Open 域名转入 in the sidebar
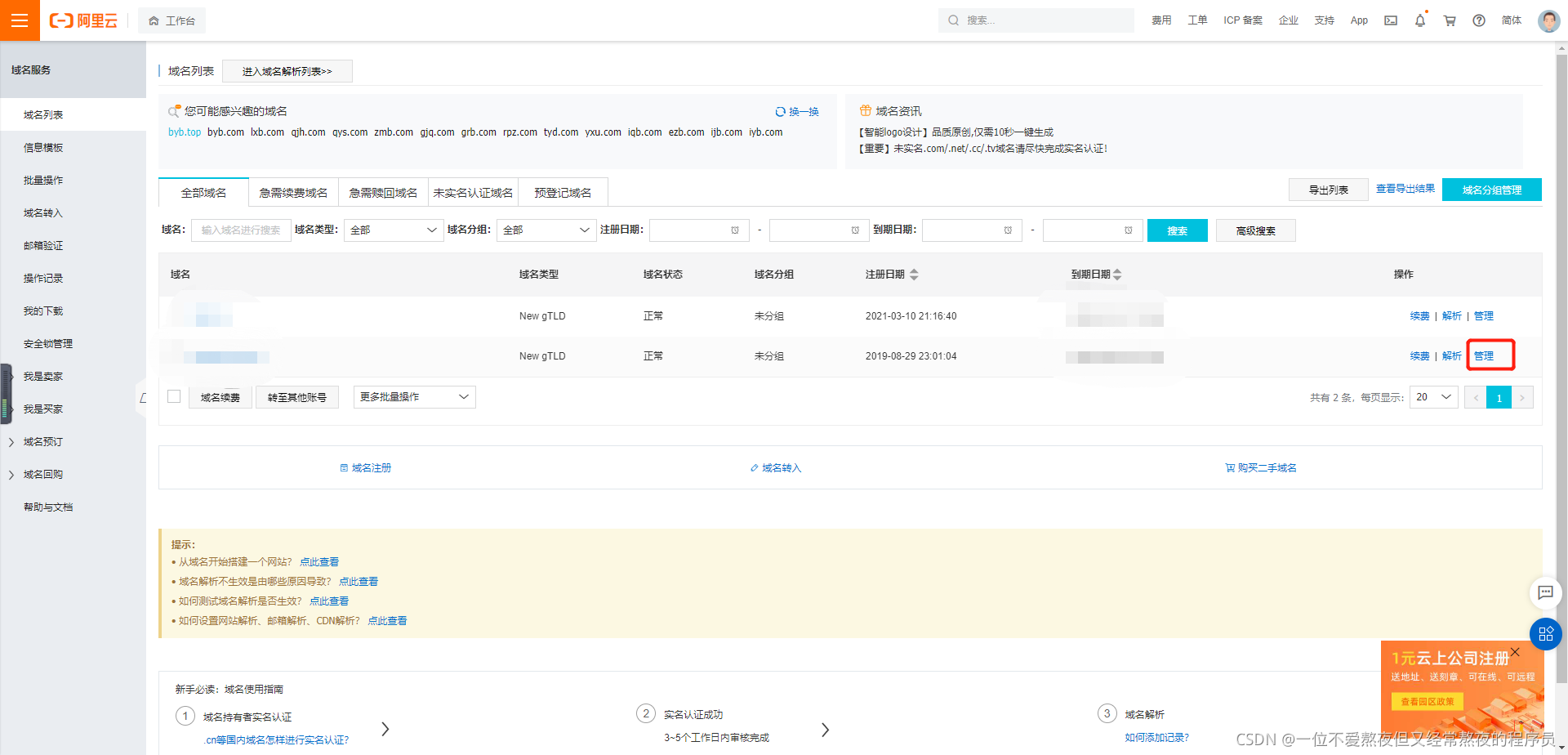Image resolution: width=1568 pixels, height=755 pixels. [x=43, y=213]
